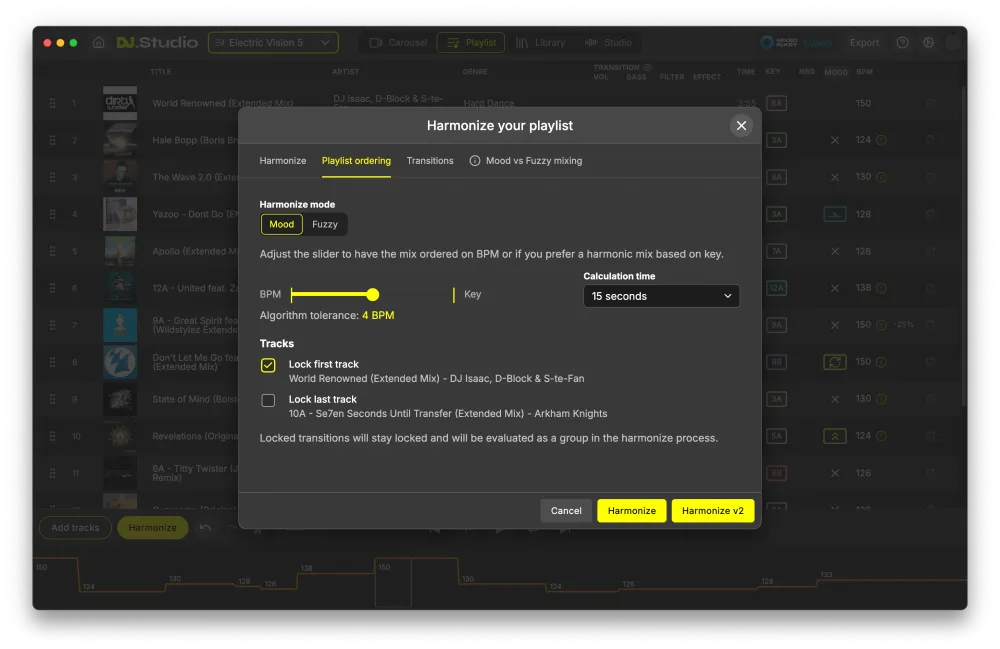Click the key badge in Don't Let Me Go row
The height and width of the screenshot is (649, 1000).
coord(776,362)
